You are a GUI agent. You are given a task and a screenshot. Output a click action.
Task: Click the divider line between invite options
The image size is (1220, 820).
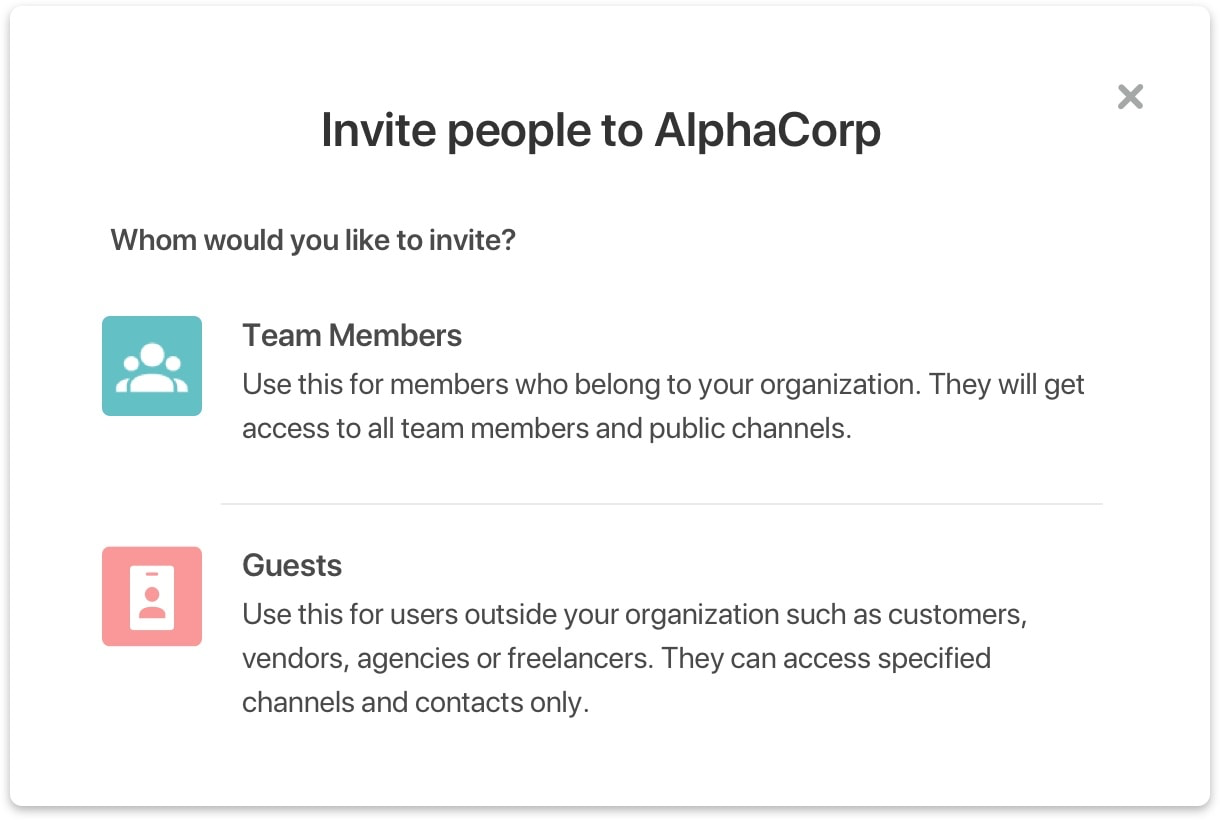click(661, 504)
